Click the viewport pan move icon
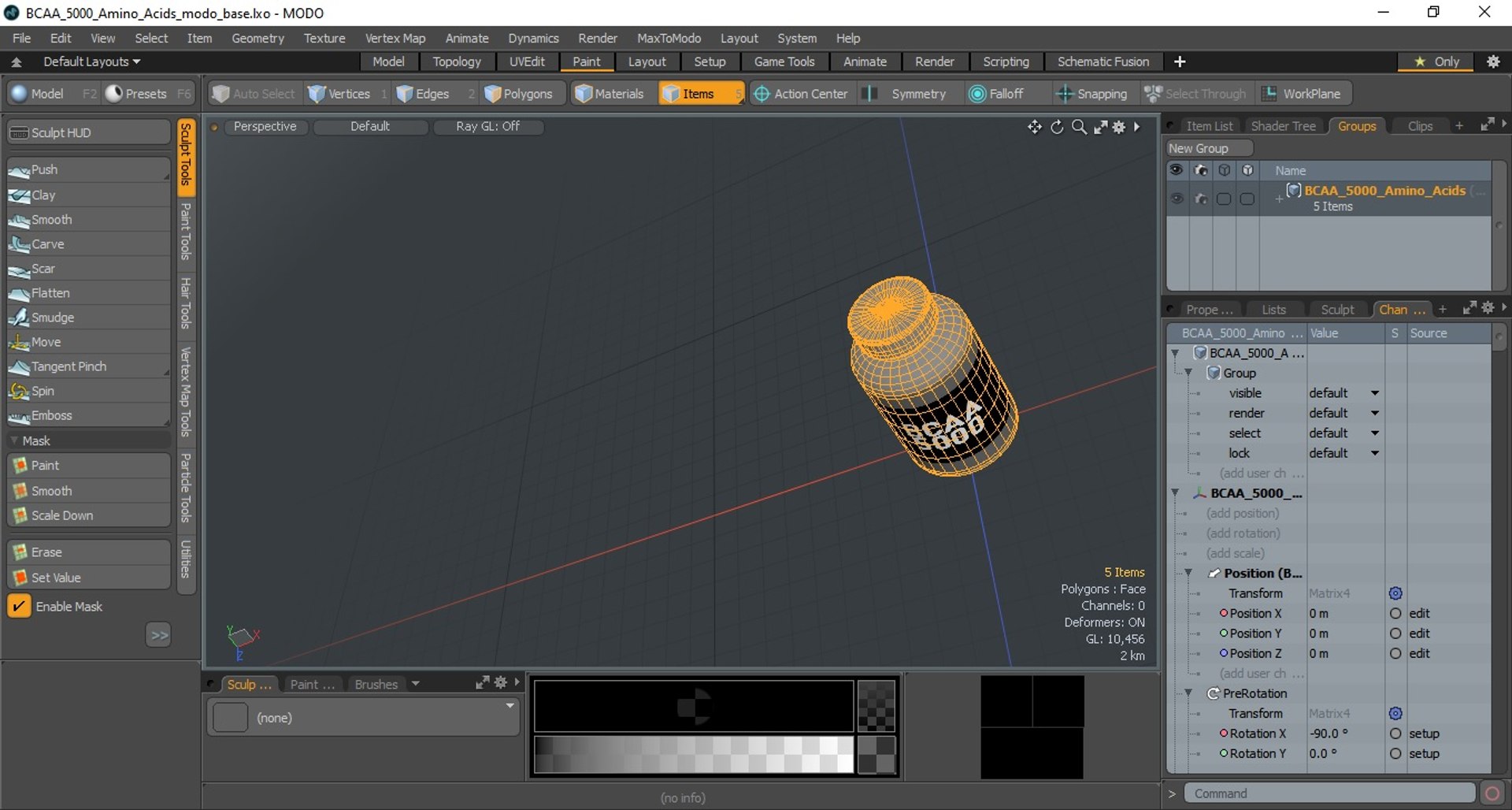 click(x=1035, y=127)
